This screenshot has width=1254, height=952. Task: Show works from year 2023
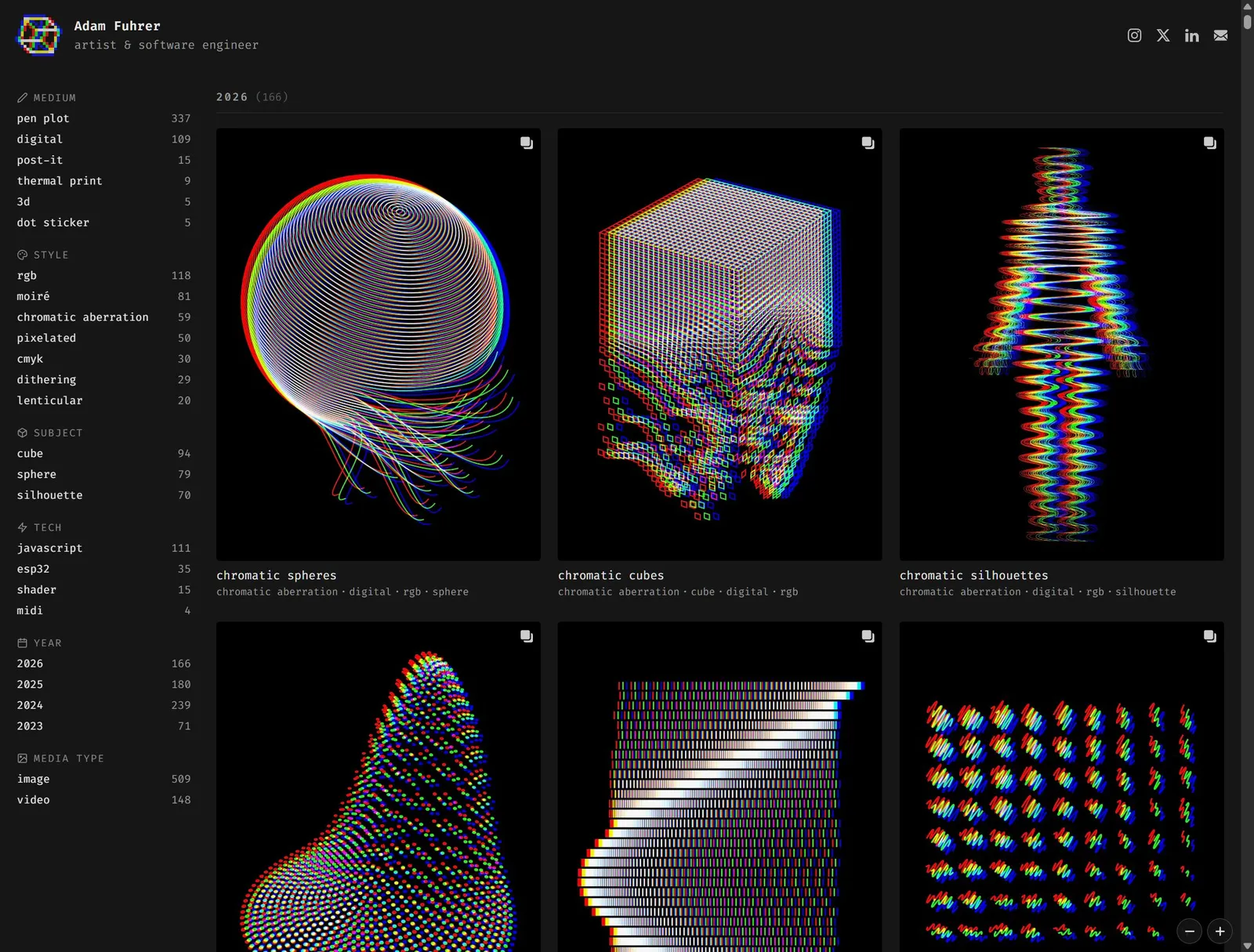click(103, 726)
